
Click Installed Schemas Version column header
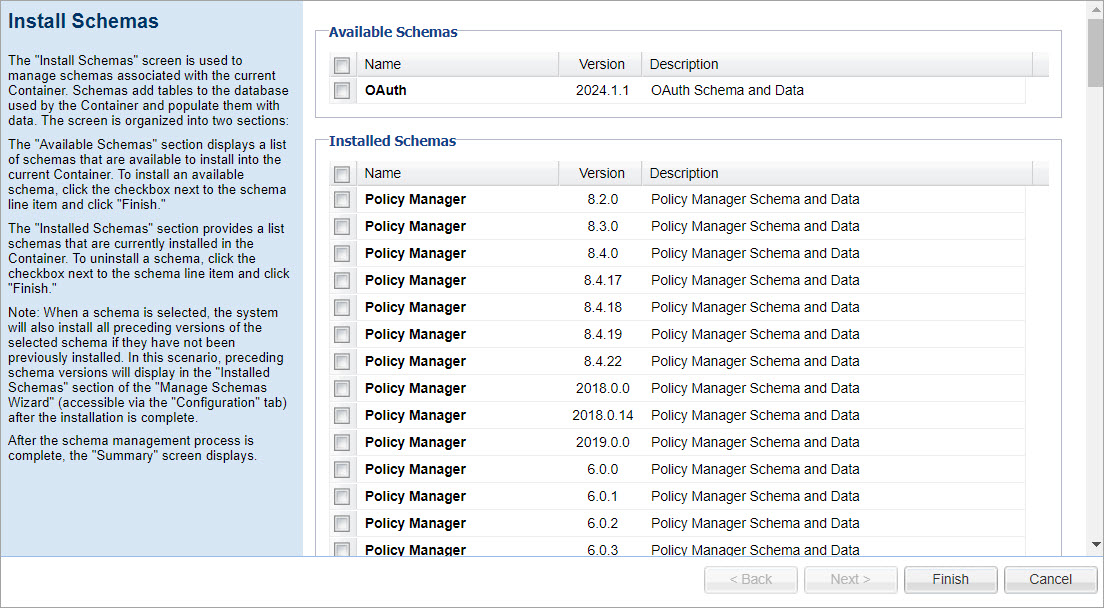click(x=601, y=173)
